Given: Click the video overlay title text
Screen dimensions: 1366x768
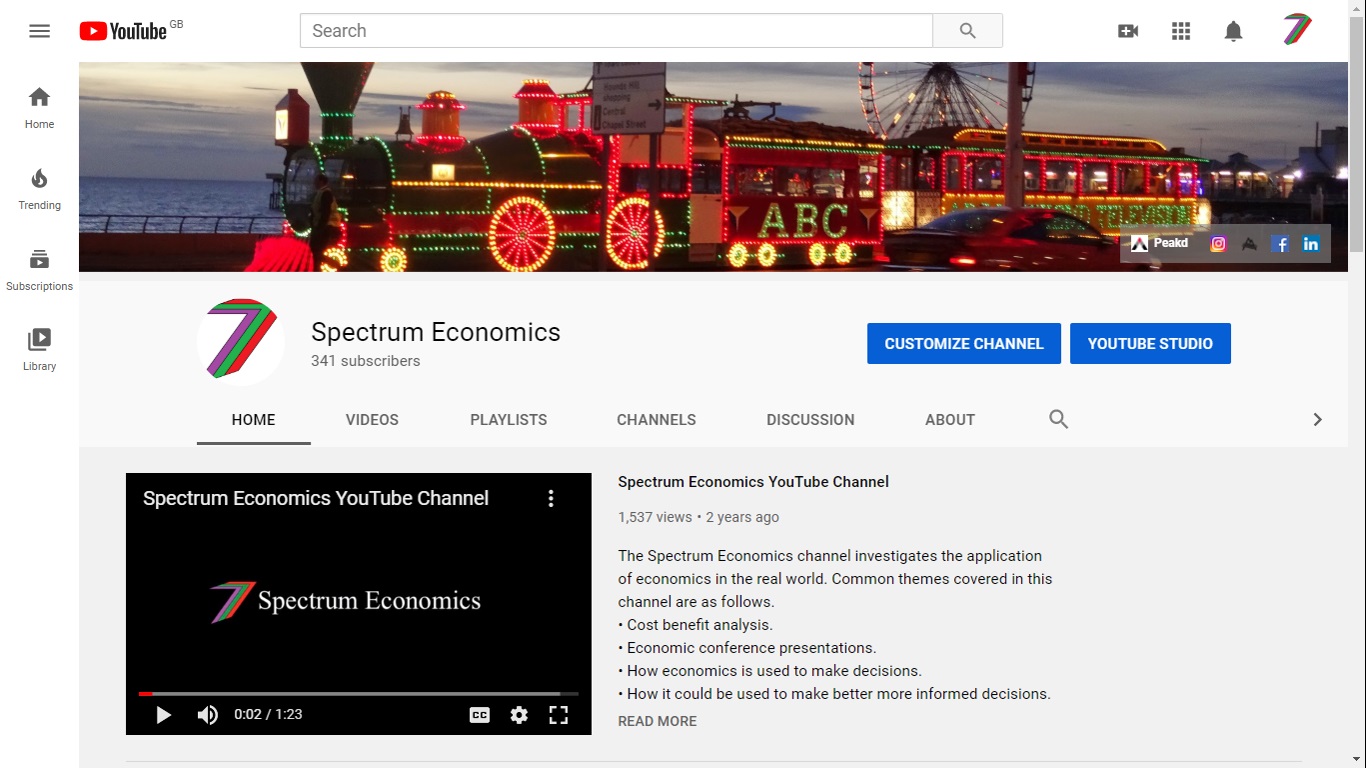Looking at the screenshot, I should (315, 498).
